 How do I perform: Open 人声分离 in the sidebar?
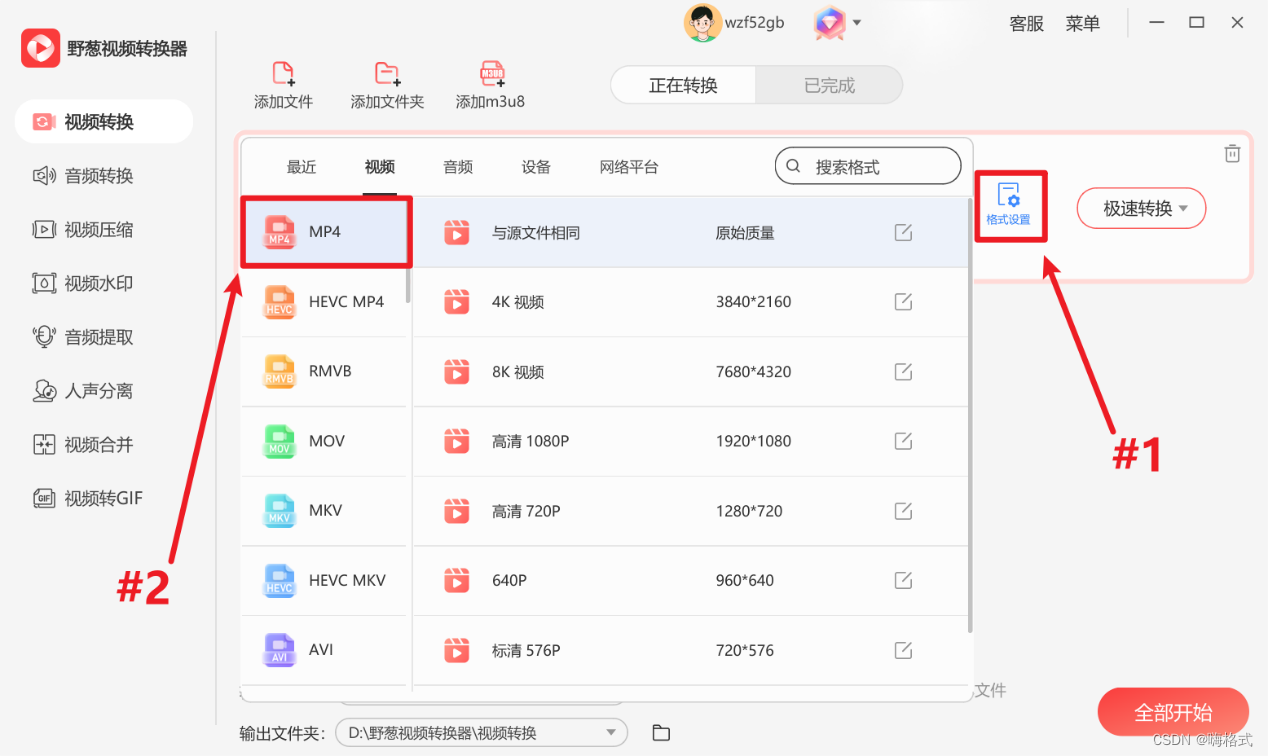[104, 391]
